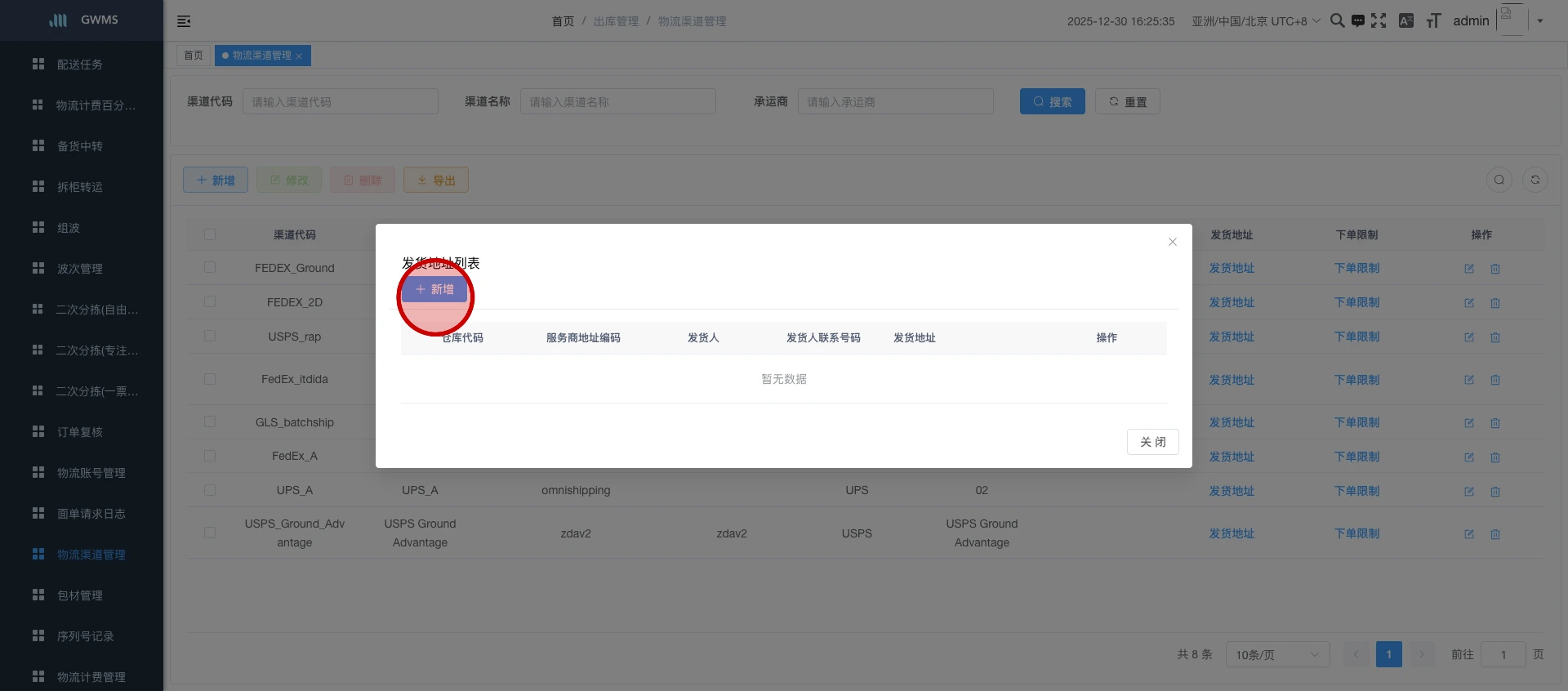The image size is (1568, 691).
Task: Edit the USPS_Ground_Advantage row pencil icon
Action: [1469, 534]
